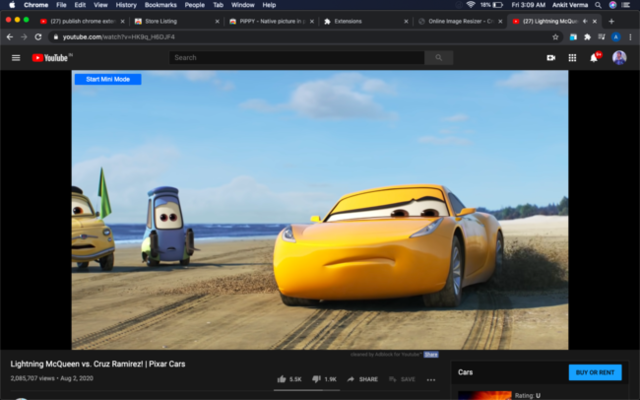Open more actions three-dot menu under video
The height and width of the screenshot is (400, 640).
(431, 379)
